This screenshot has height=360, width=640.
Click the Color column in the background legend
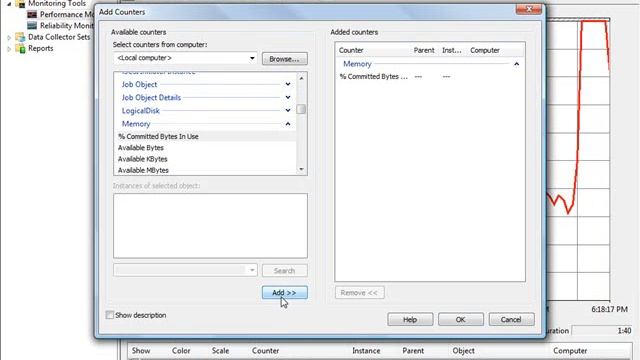pyautogui.click(x=181, y=351)
